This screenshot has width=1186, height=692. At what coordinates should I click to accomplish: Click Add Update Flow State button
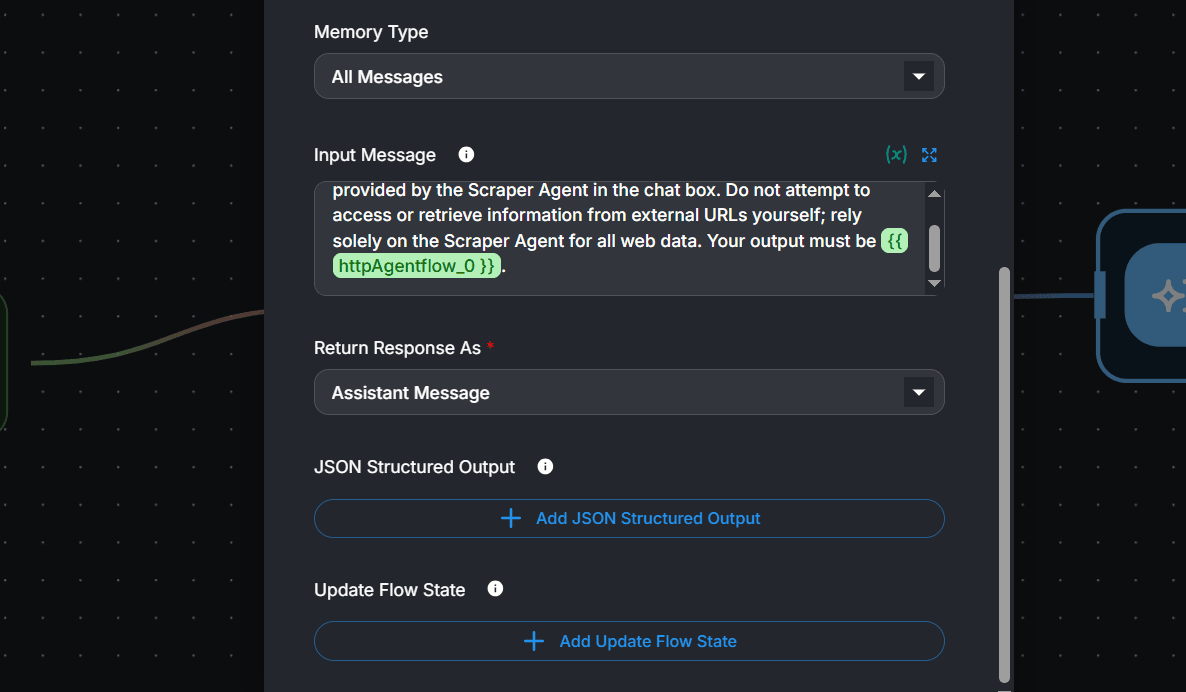[x=629, y=641]
